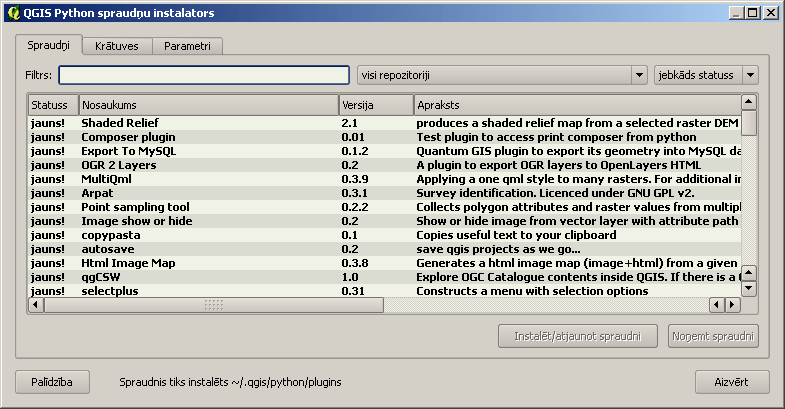785x409 pixels.
Task: Select the OGR 2 Layers plugin
Action: 384,165
